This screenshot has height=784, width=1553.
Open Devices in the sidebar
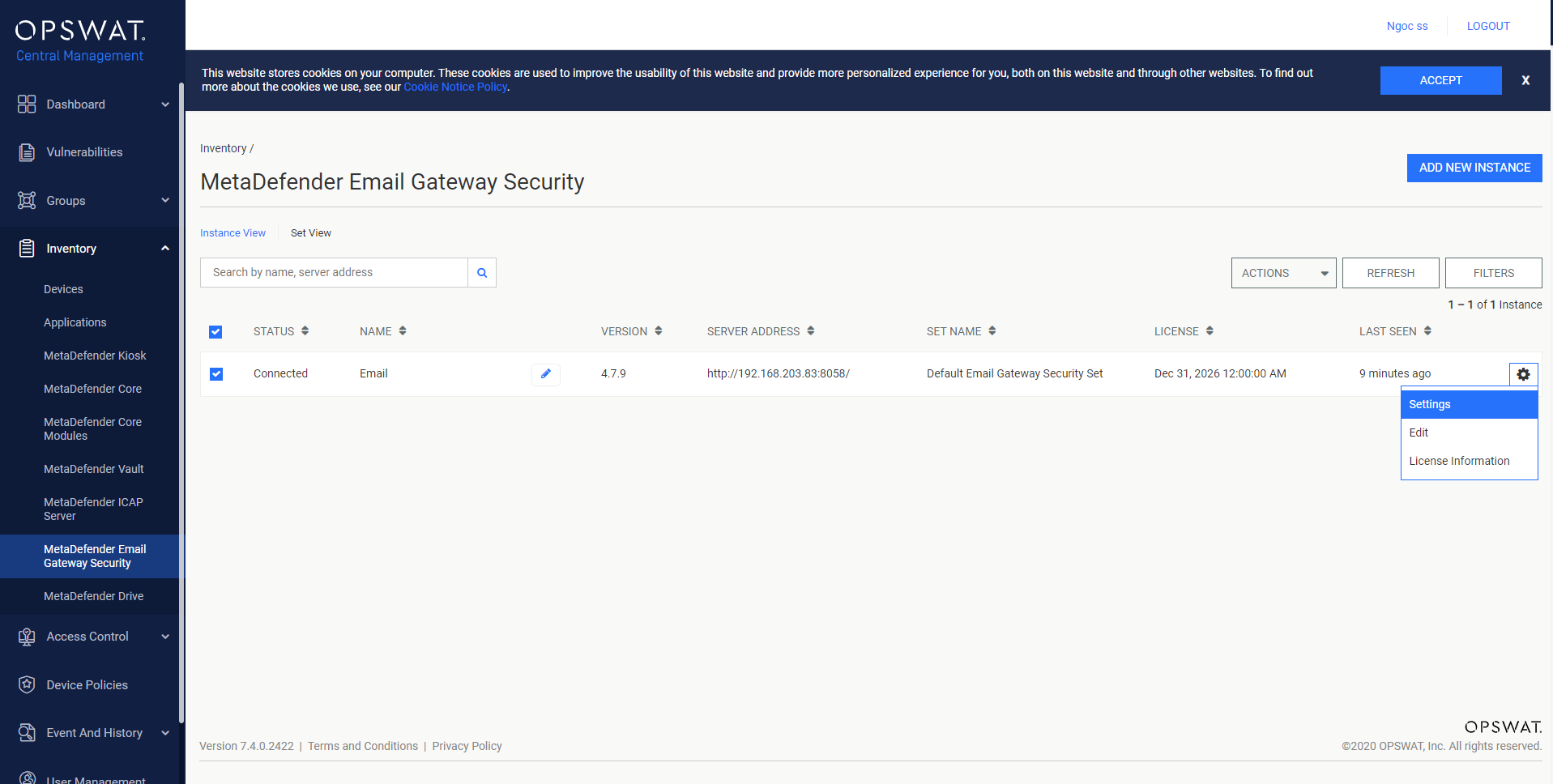pos(63,289)
